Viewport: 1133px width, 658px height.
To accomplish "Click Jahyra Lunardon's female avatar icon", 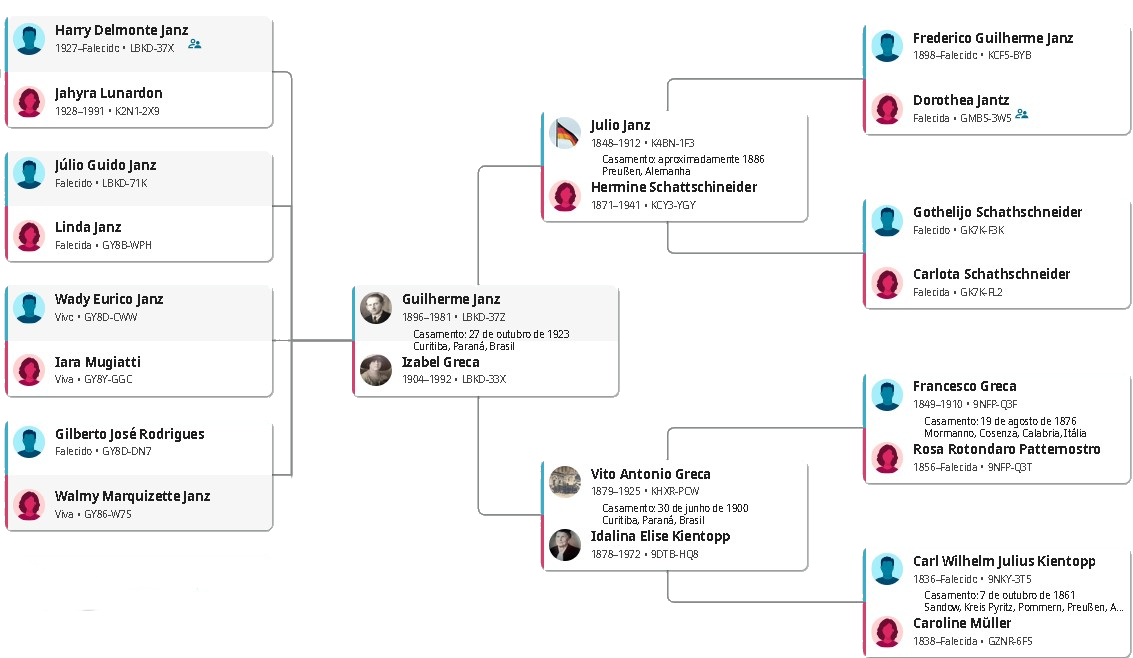I will coord(30,101).
